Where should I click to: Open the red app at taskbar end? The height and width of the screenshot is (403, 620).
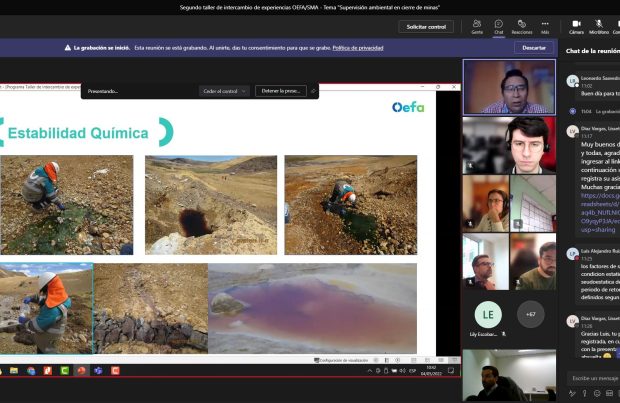tap(115, 371)
